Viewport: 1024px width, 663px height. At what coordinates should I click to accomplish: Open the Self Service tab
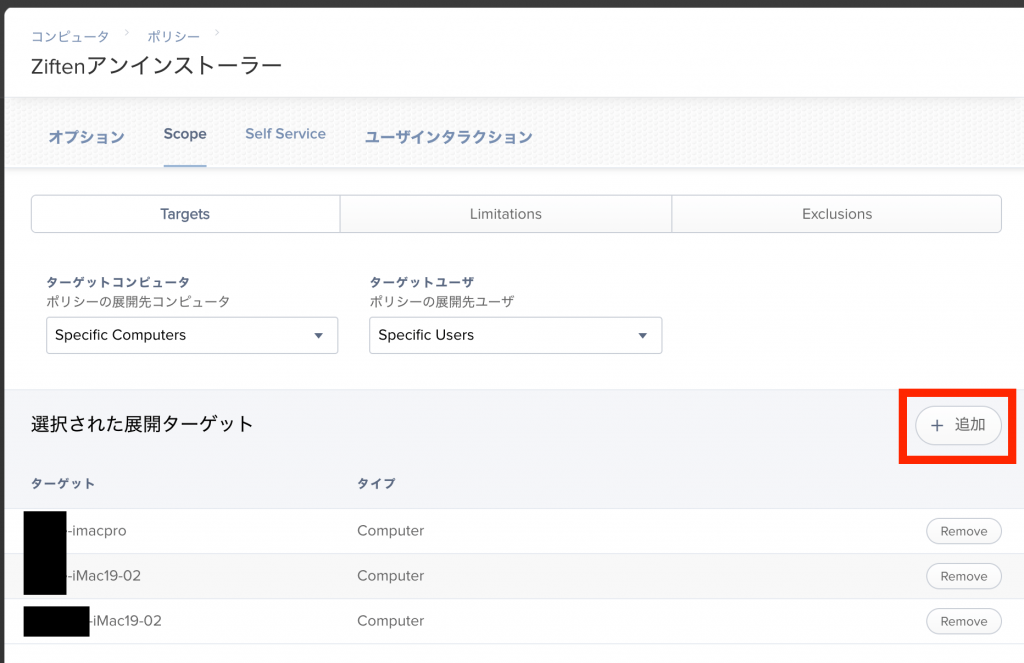point(285,134)
